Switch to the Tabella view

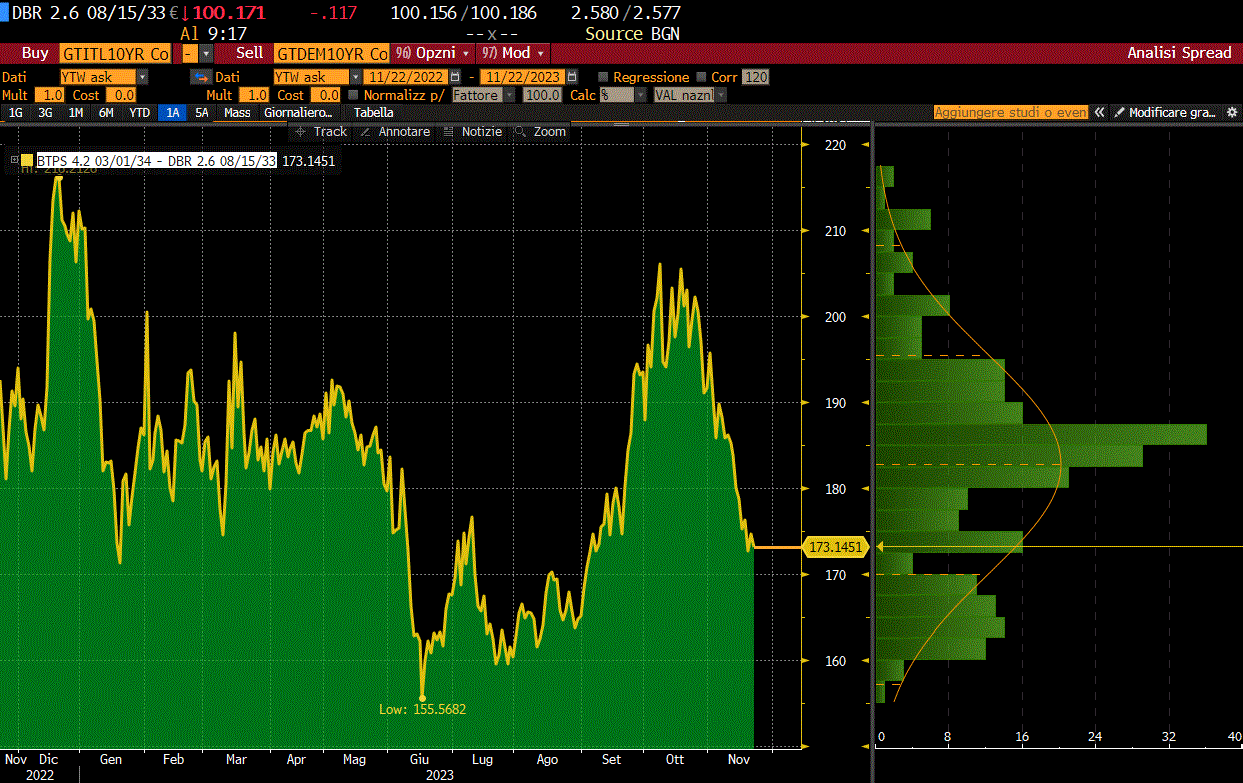pyautogui.click(x=374, y=113)
